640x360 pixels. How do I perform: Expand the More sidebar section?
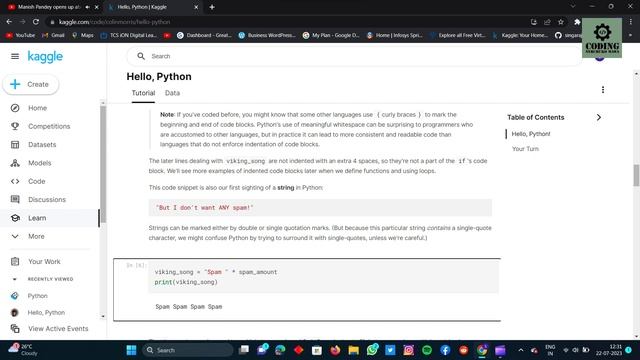tap(36, 237)
